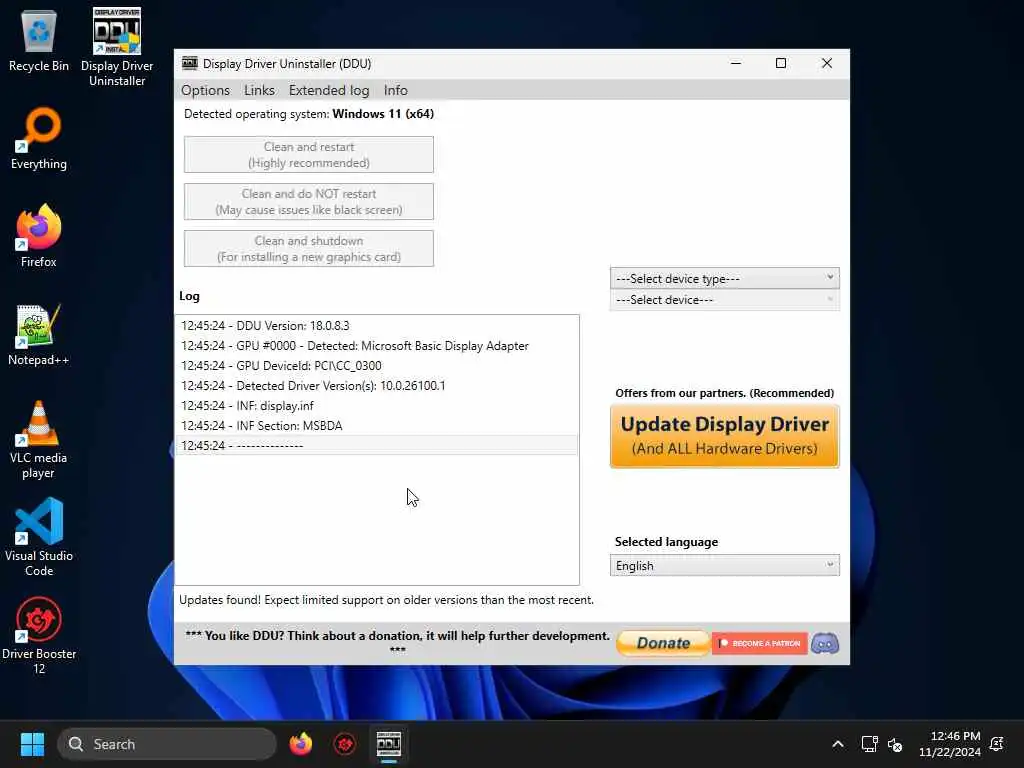Select the dashed separator log line
Screen dimensions: 1024x768
(377, 445)
